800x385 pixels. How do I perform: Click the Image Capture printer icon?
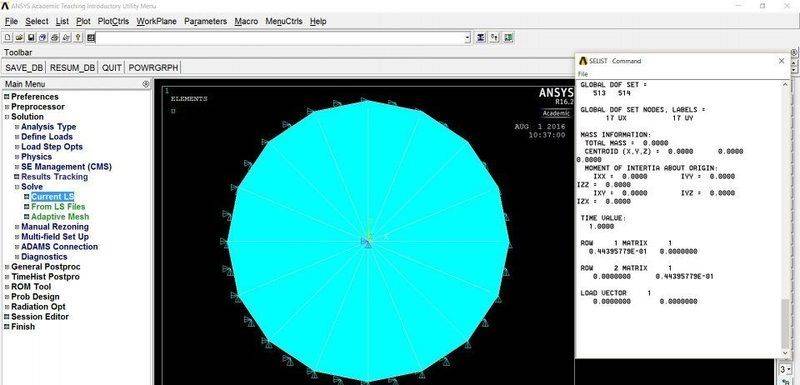coord(55,38)
